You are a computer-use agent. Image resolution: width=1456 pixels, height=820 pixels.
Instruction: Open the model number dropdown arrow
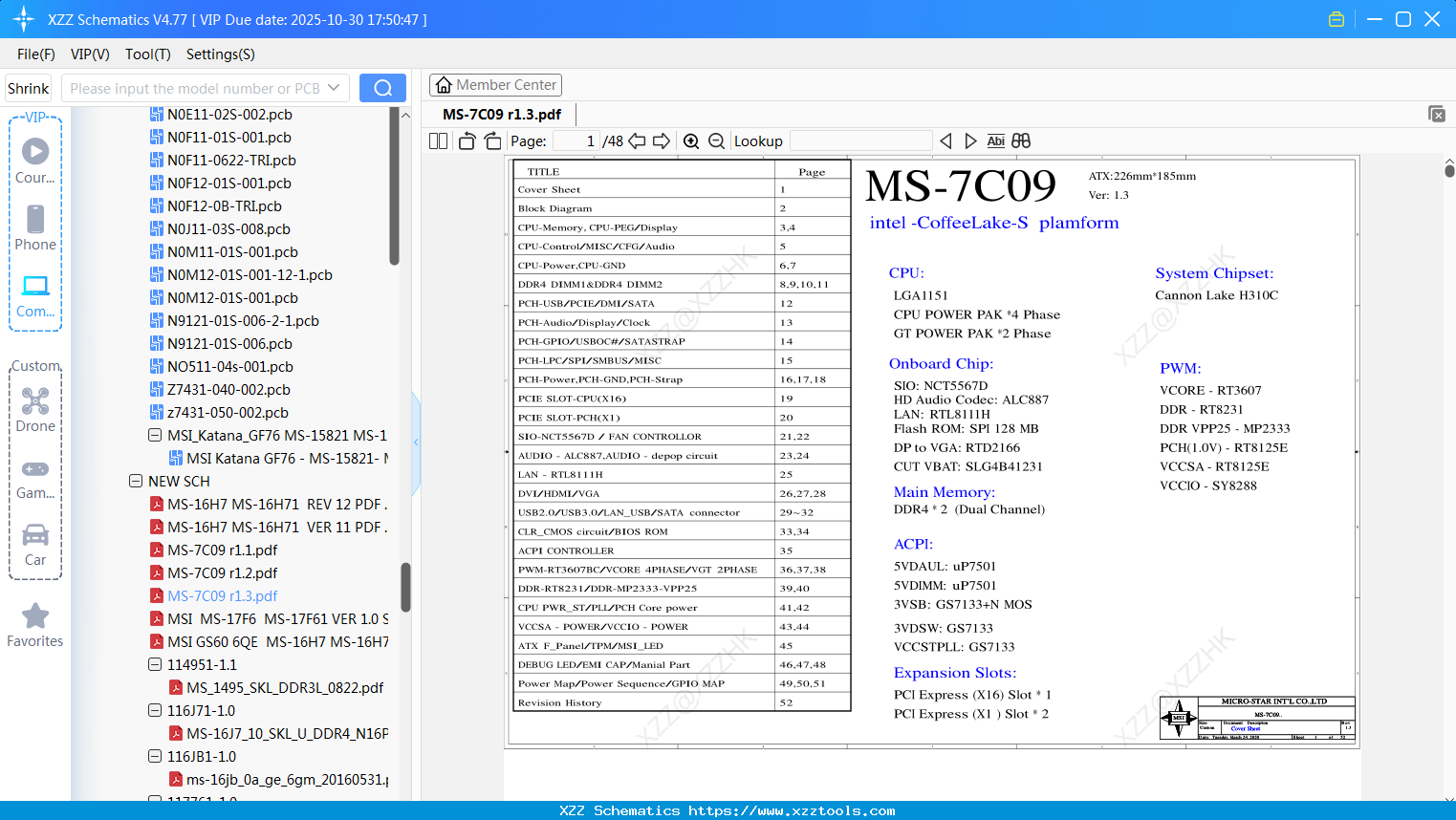(x=334, y=88)
